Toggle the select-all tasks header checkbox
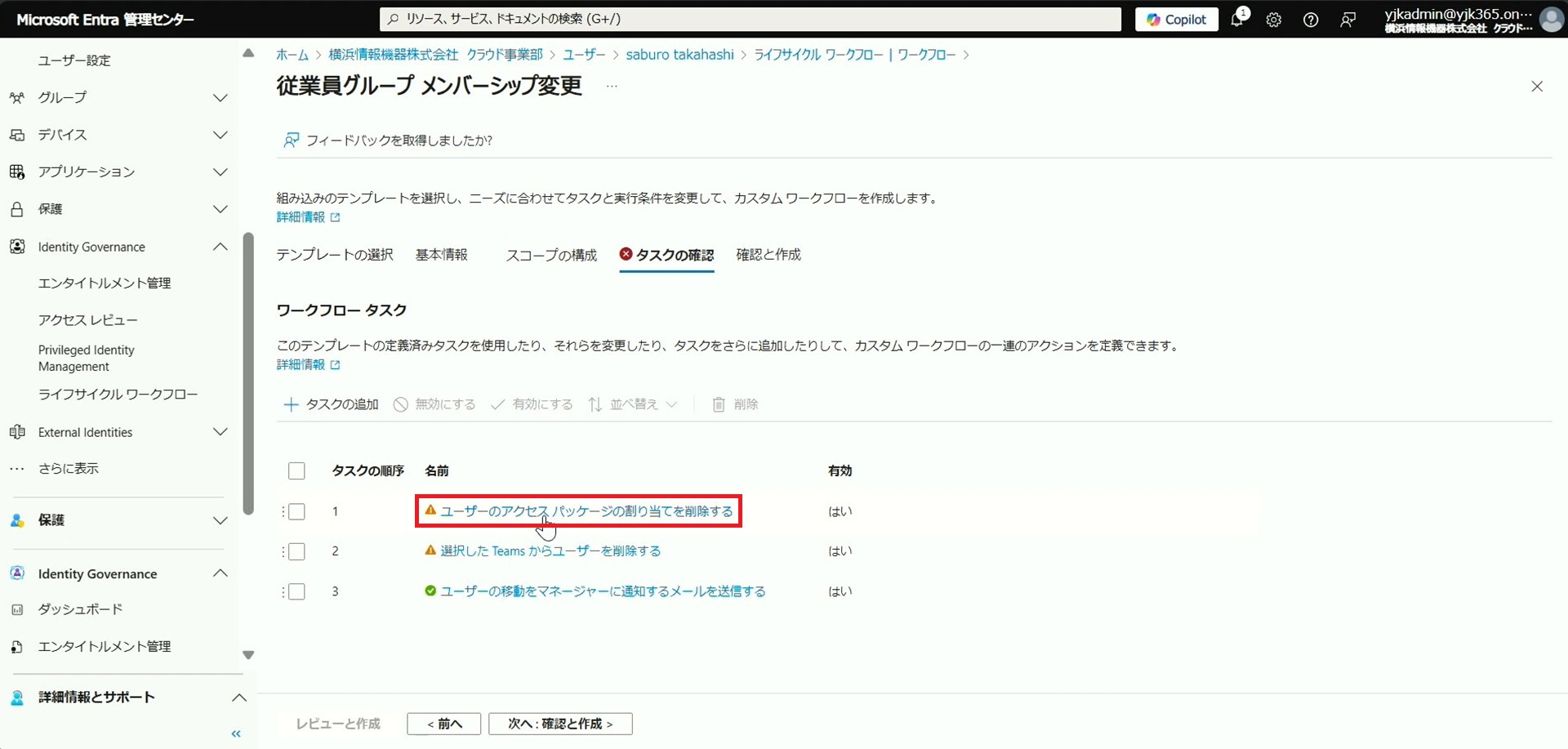1568x749 pixels. point(296,470)
